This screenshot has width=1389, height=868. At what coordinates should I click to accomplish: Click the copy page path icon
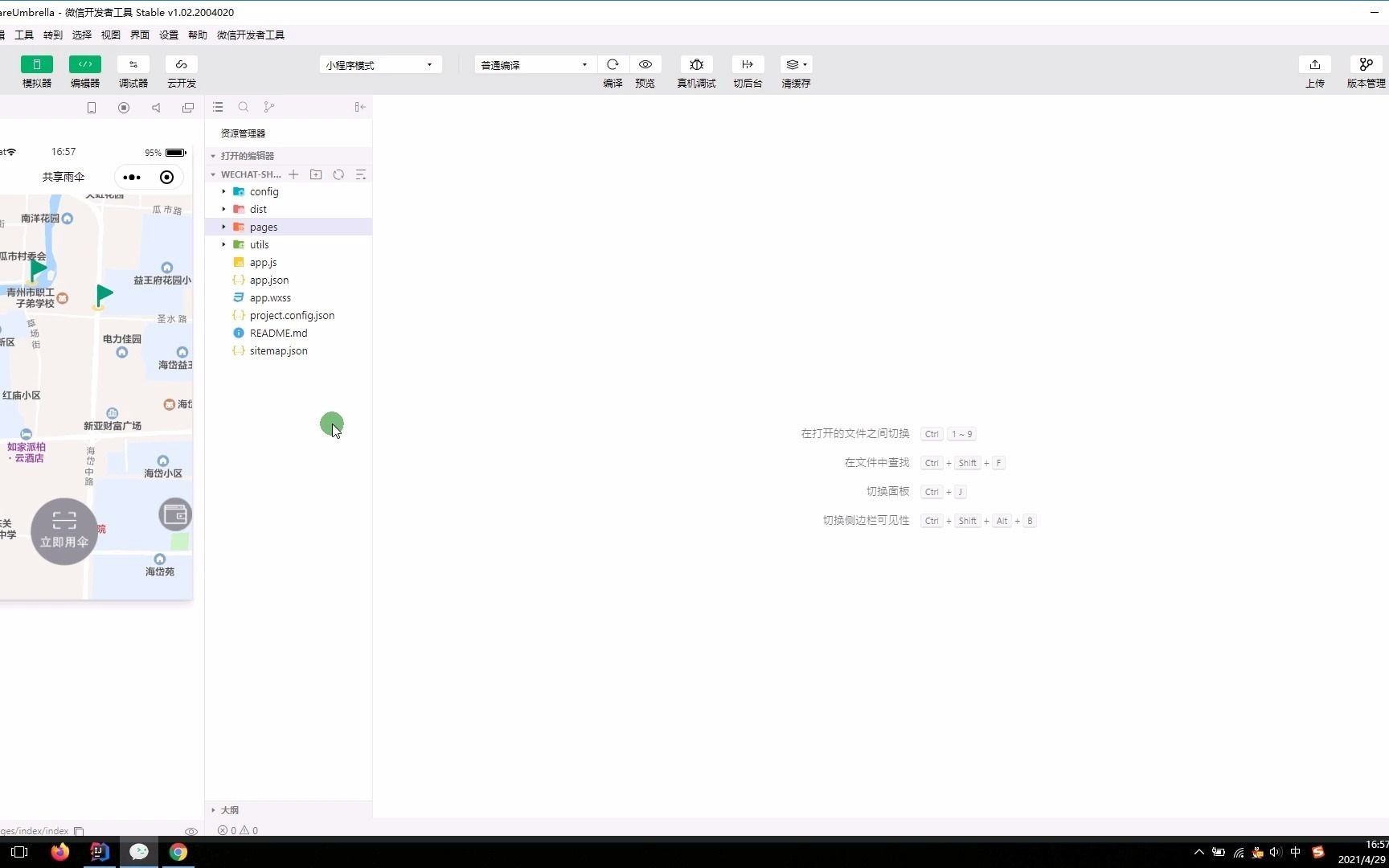click(79, 831)
